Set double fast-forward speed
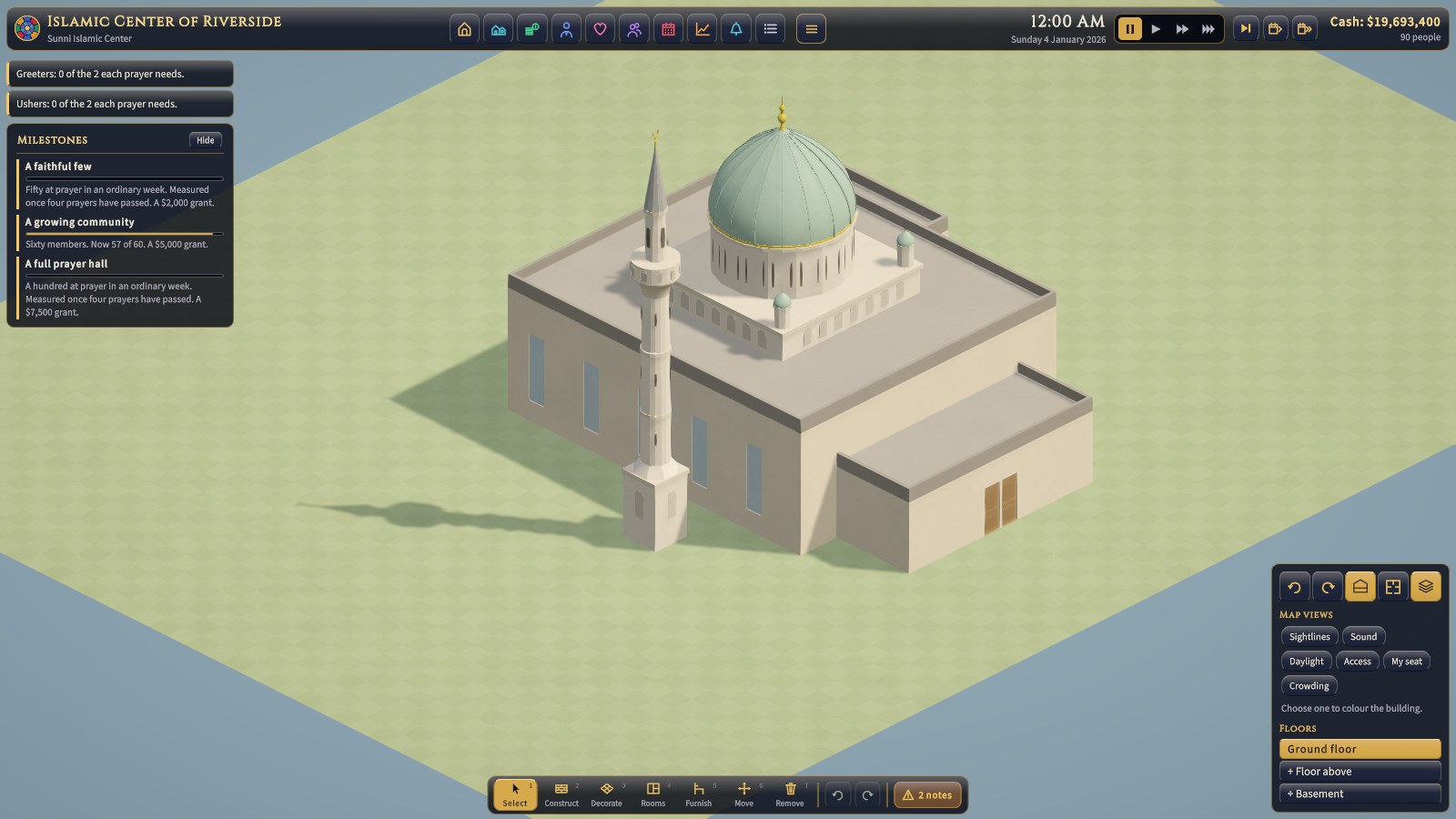Screen dimensions: 1456x819 pyautogui.click(x=1182, y=29)
